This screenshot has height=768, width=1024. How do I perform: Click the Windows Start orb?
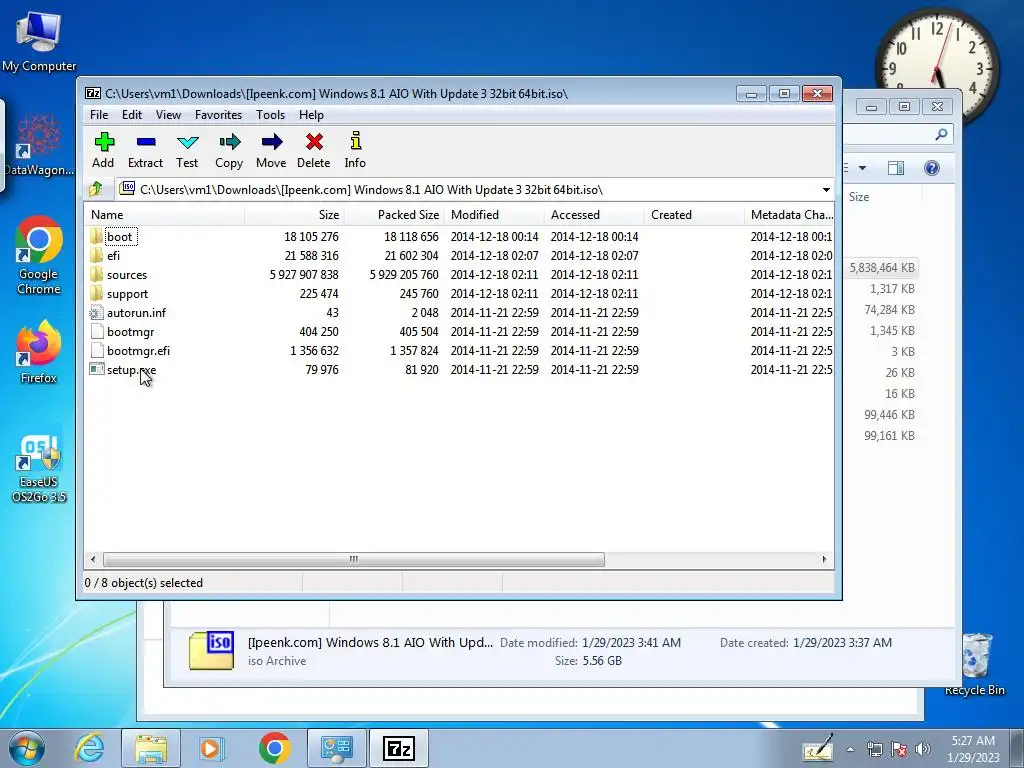click(x=27, y=748)
